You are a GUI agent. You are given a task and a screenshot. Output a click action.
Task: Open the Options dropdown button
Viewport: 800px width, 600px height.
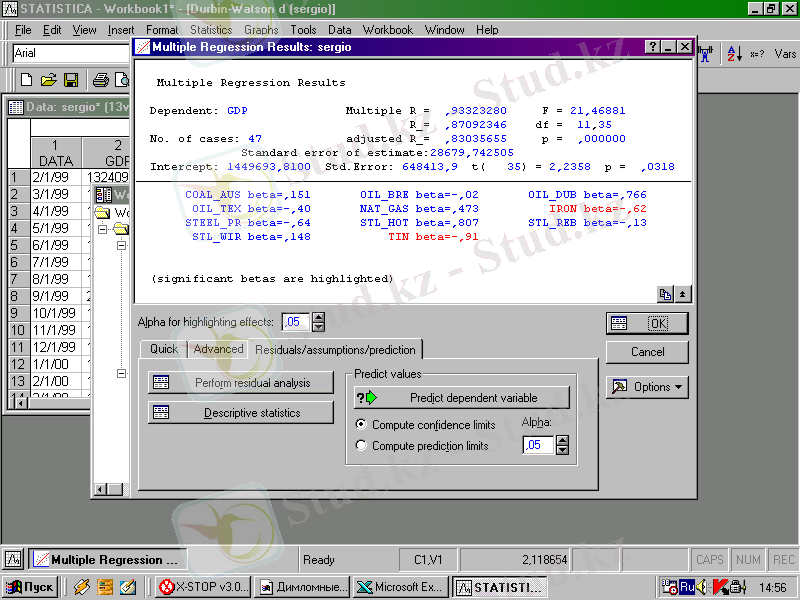(647, 387)
